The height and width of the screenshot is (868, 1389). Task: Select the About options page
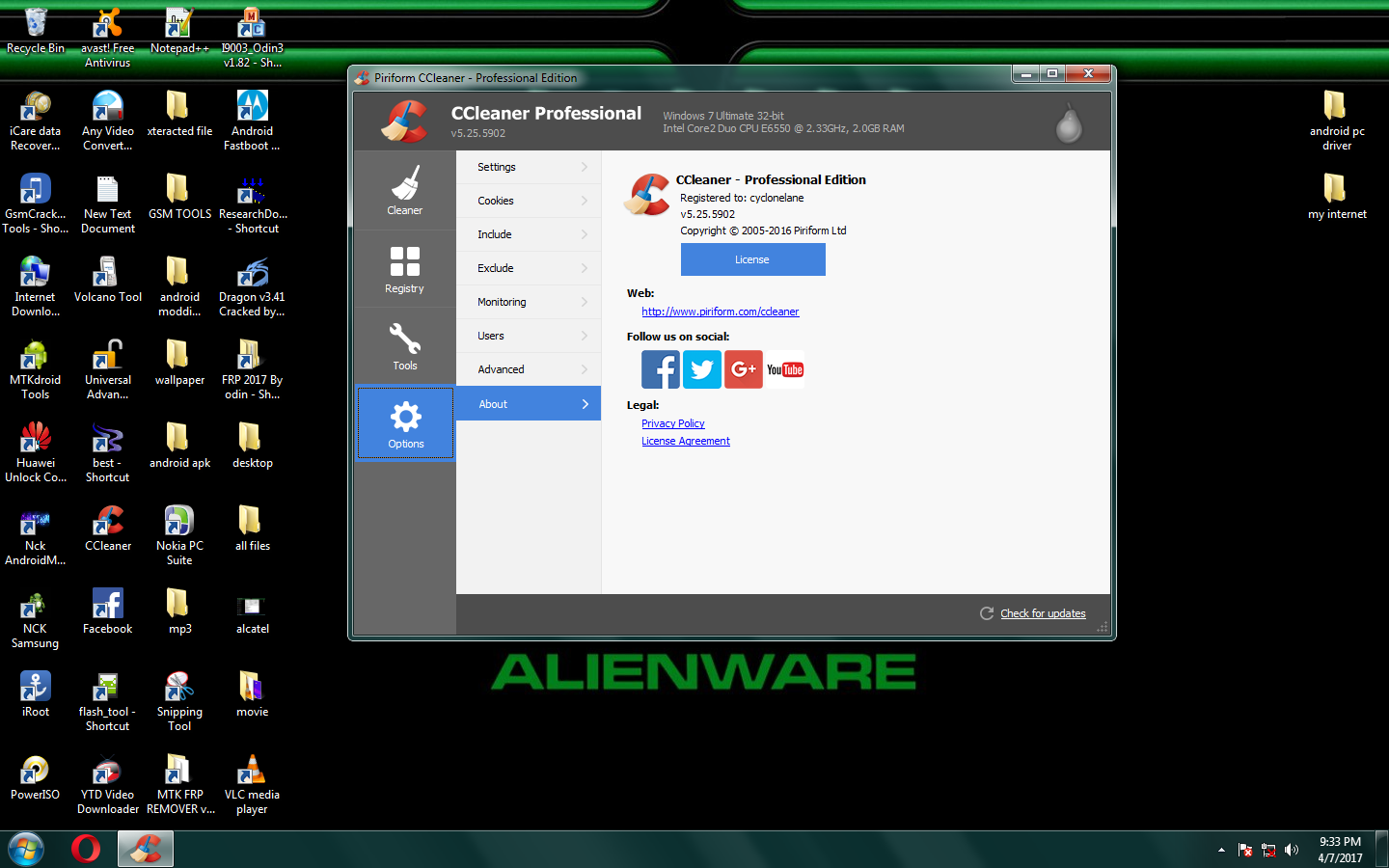529,404
